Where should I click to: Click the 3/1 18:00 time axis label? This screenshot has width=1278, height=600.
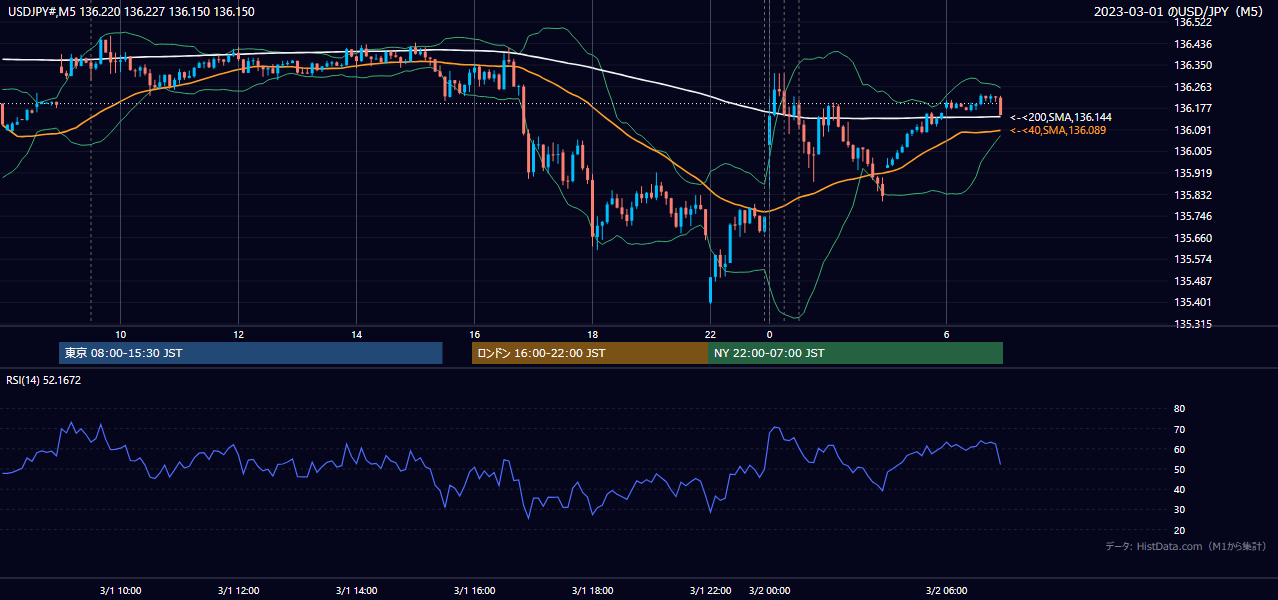592,591
